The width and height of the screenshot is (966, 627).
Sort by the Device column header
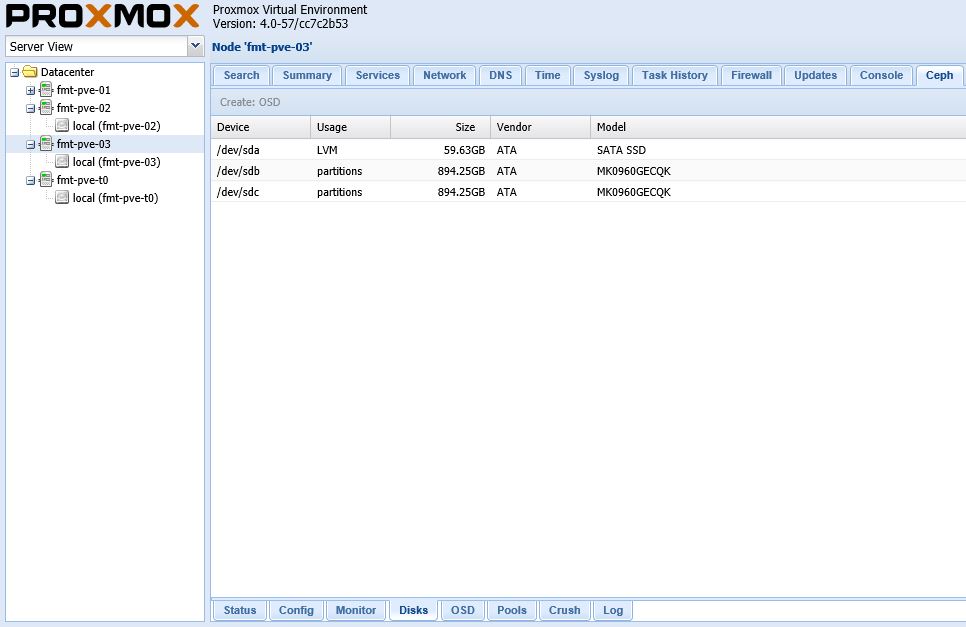pyautogui.click(x=261, y=127)
